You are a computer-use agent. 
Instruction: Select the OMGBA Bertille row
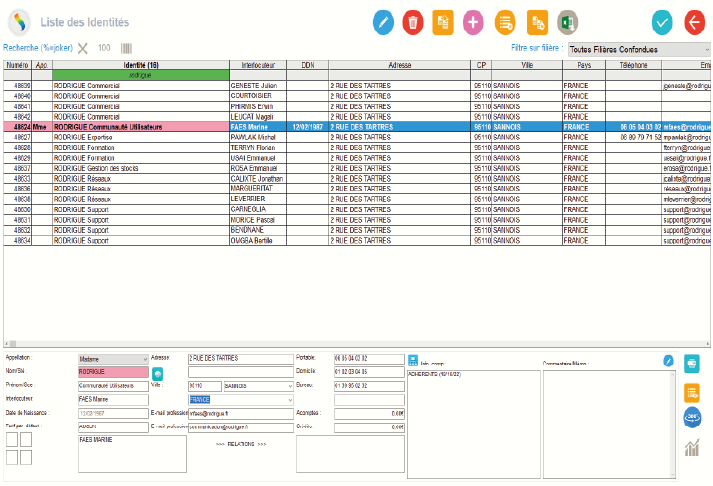(x=357, y=240)
